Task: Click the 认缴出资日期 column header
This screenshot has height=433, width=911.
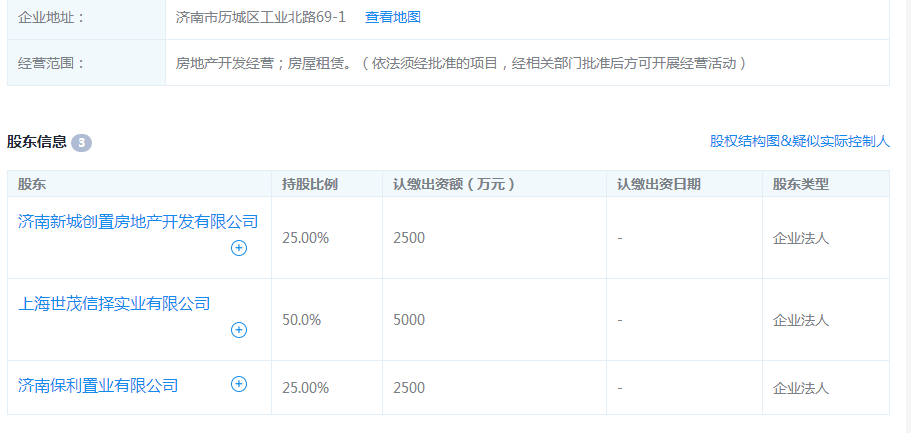Action: point(658,184)
